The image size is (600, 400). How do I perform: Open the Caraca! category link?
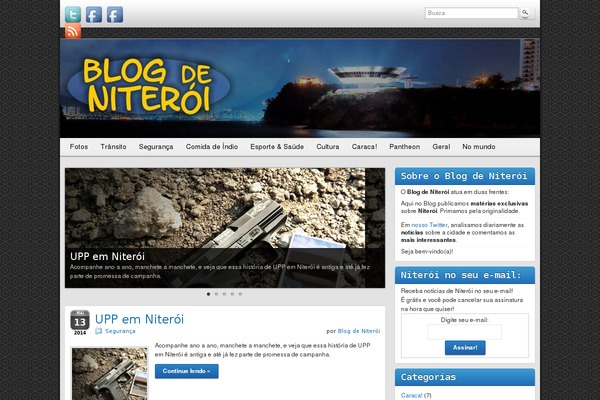(x=412, y=395)
